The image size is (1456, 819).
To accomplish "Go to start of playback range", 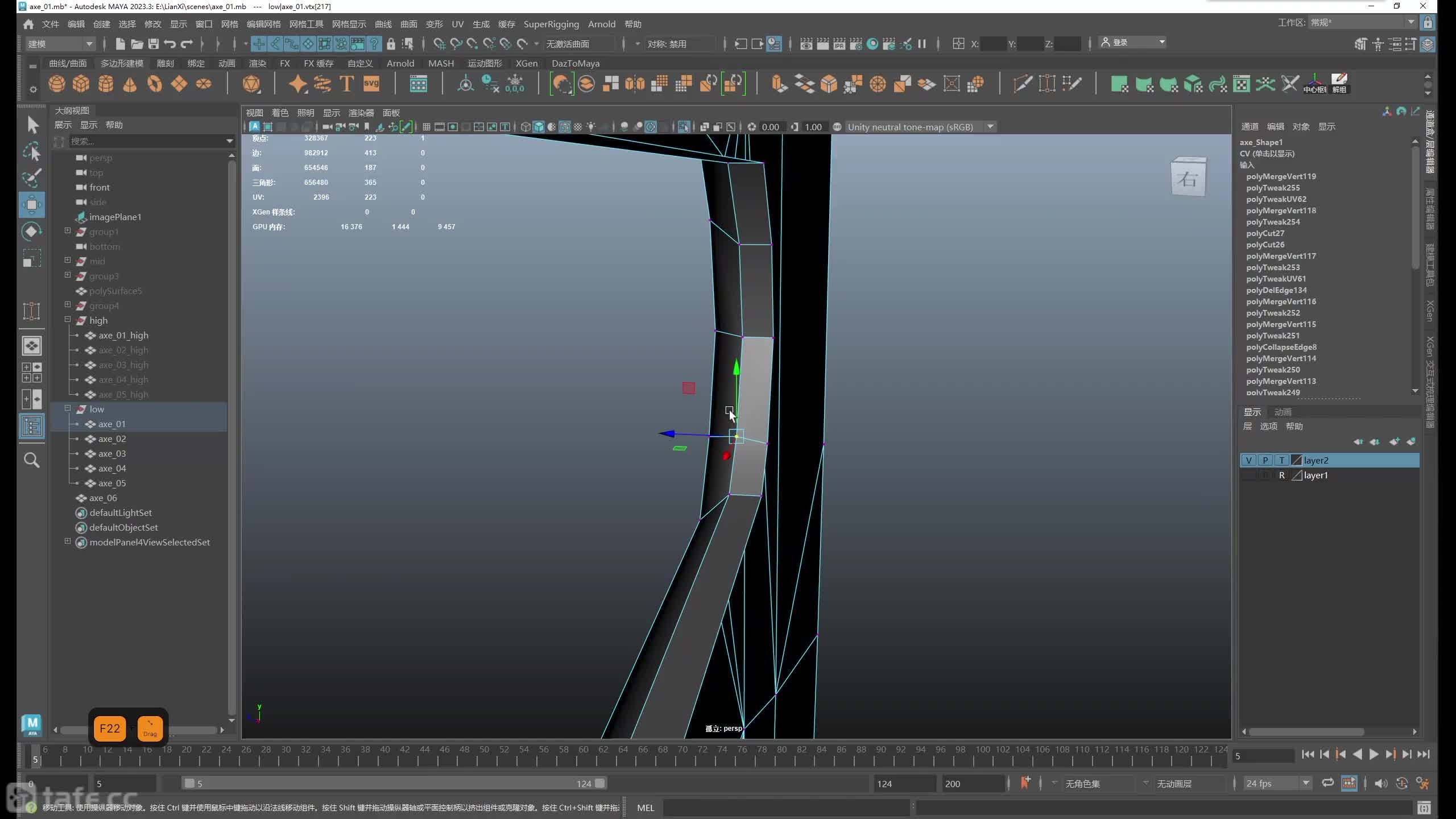I will pos(1308,754).
